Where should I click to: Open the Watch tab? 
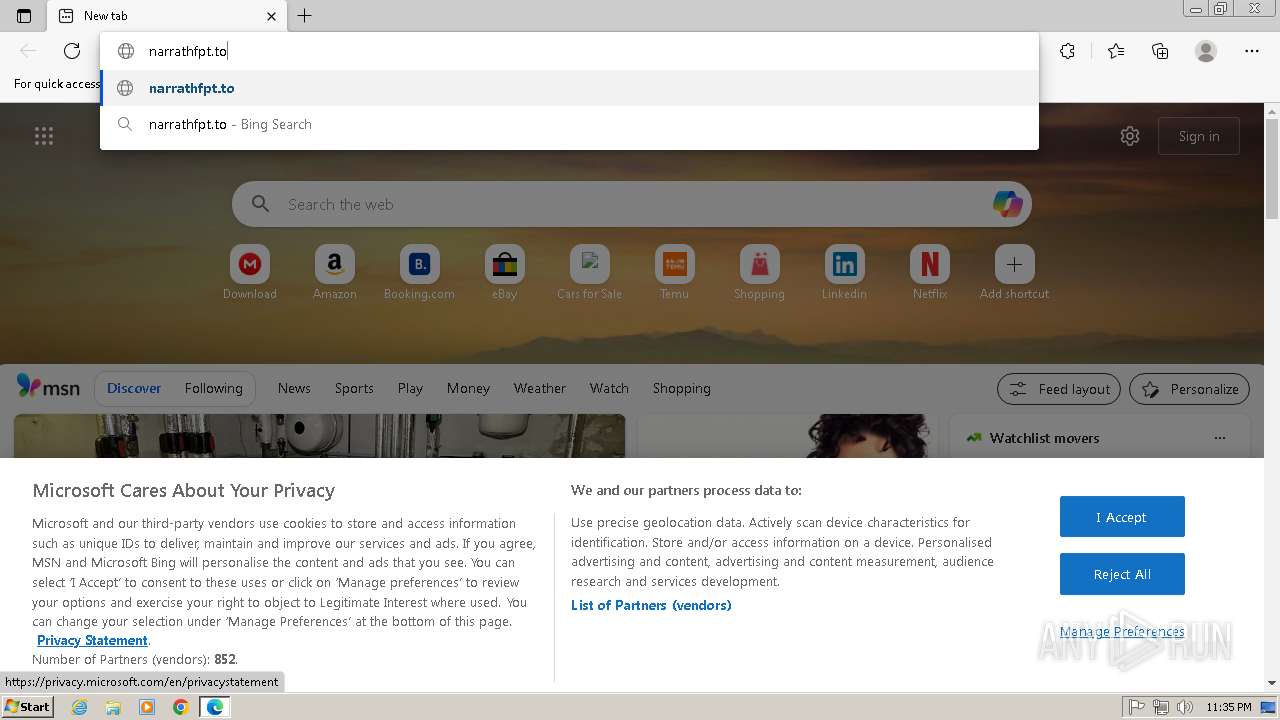tap(609, 388)
